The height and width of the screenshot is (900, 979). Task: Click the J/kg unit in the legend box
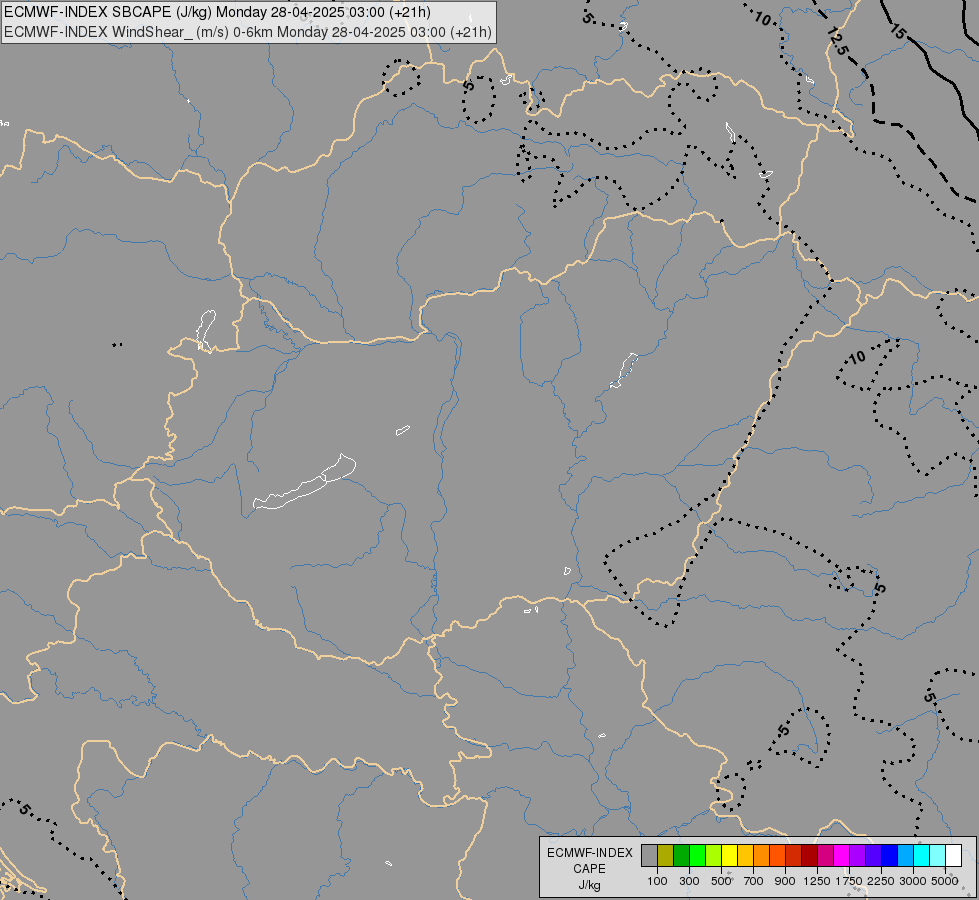pos(589,885)
